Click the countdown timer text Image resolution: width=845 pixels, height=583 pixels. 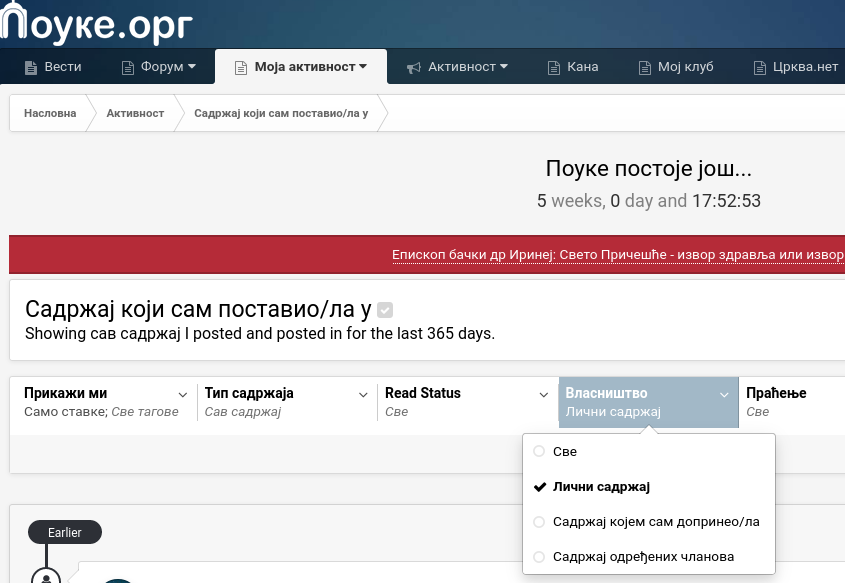(x=648, y=201)
